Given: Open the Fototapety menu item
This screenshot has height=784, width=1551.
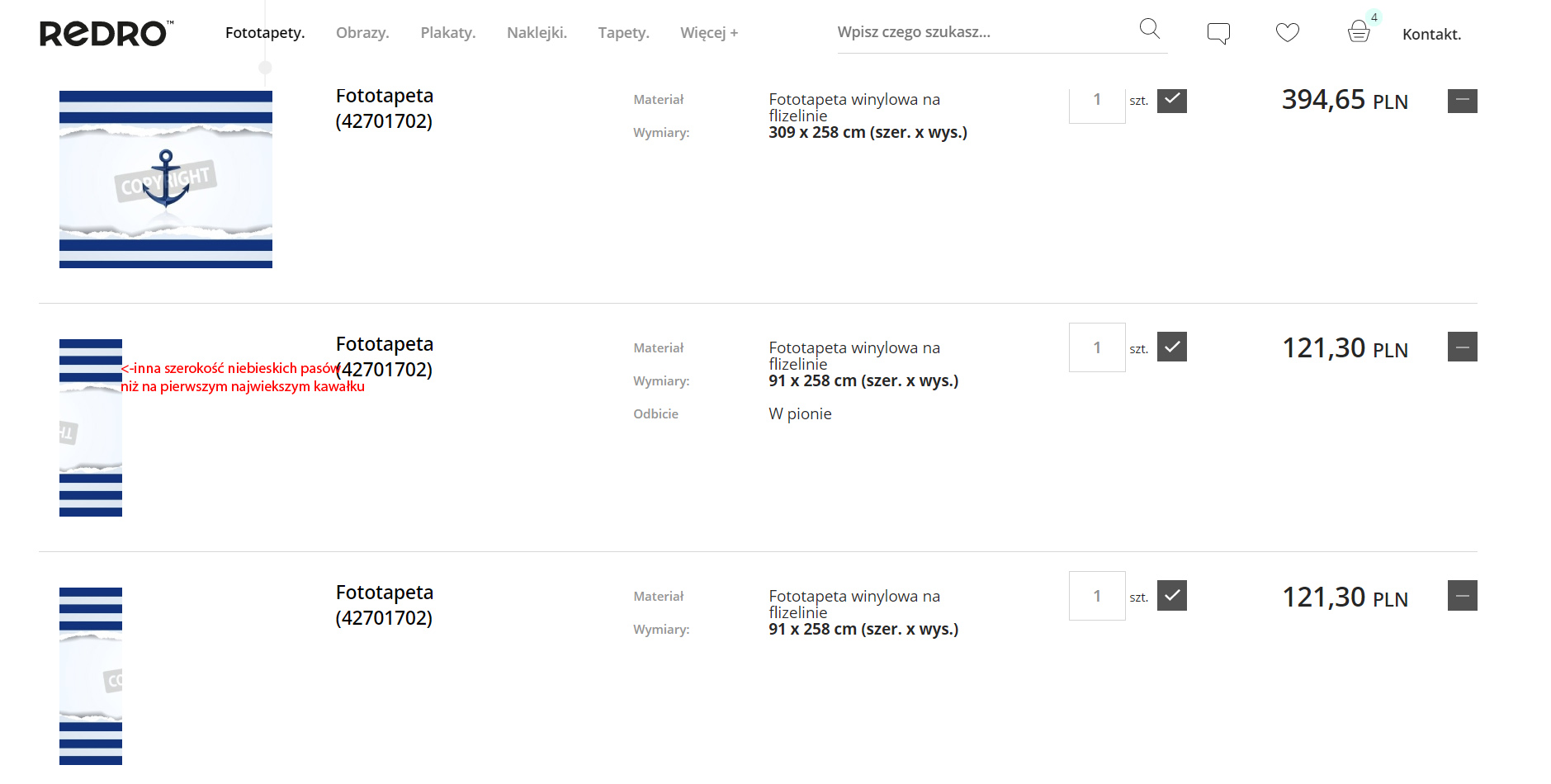Looking at the screenshot, I should 265,33.
